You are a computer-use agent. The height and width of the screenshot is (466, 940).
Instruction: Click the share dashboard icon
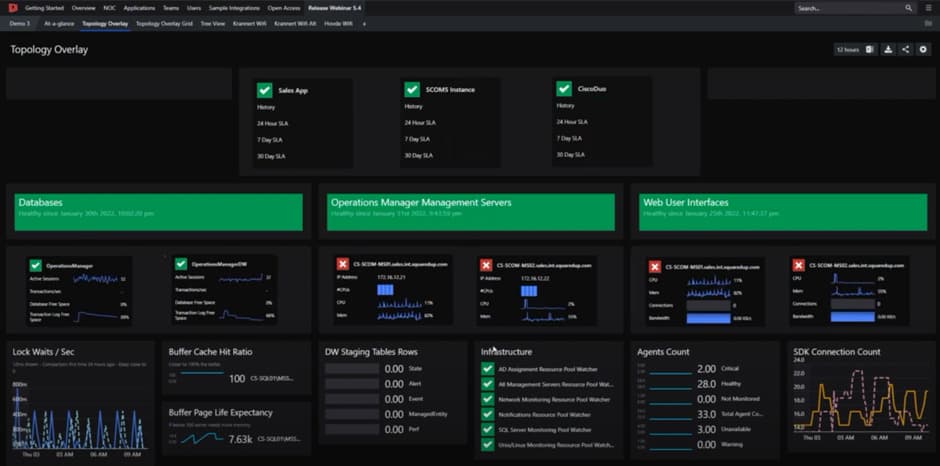pos(906,50)
